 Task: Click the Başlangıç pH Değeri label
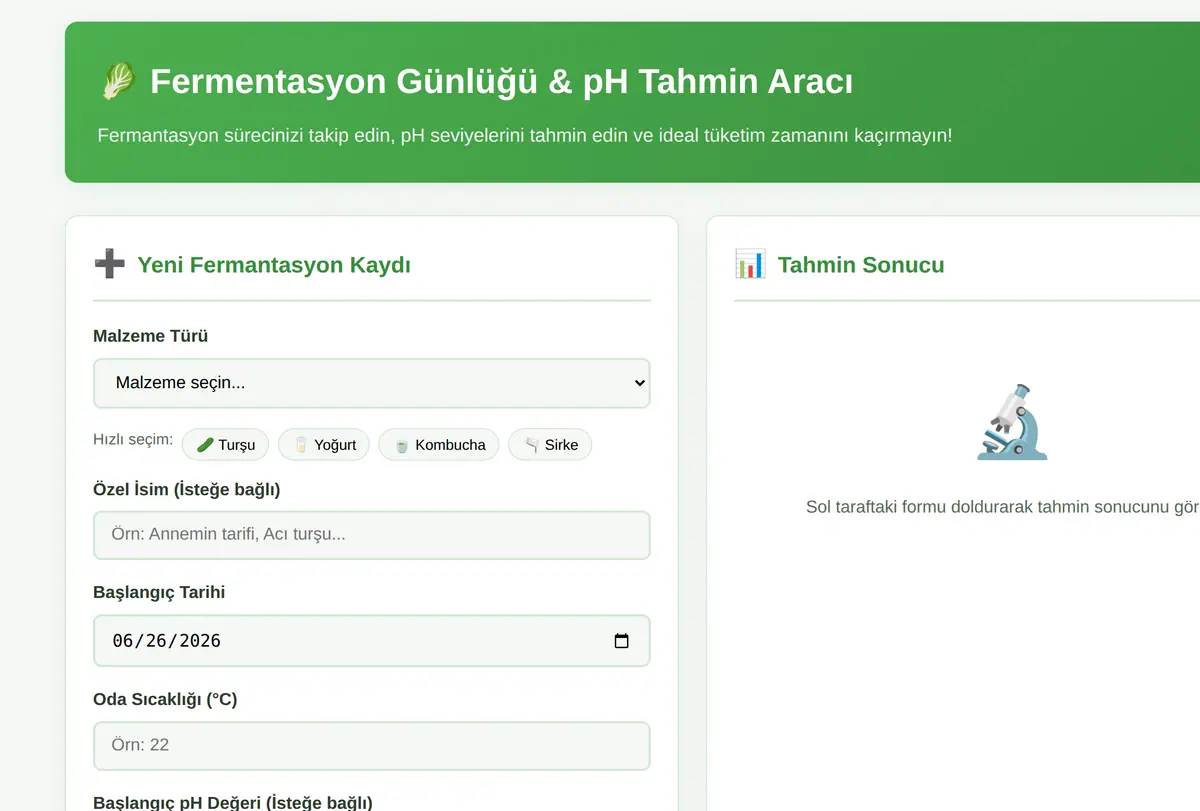(x=233, y=802)
